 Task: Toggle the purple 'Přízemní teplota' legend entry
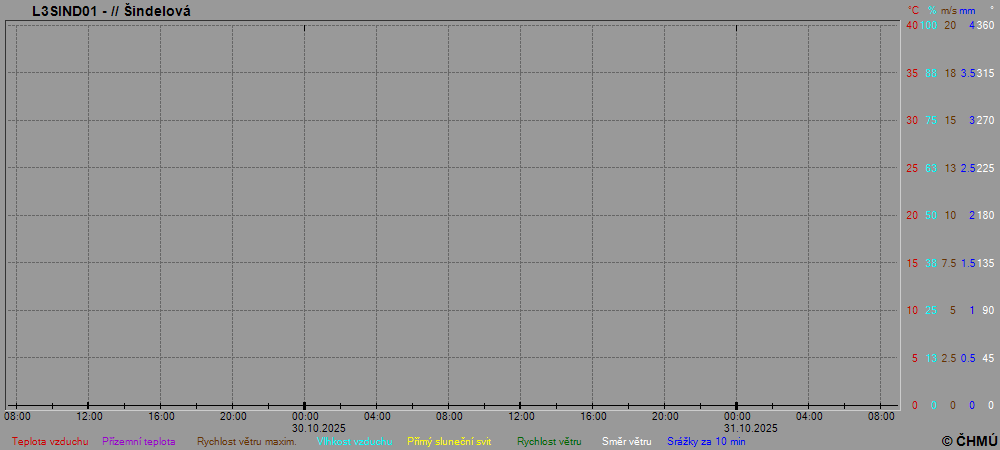coord(139,441)
